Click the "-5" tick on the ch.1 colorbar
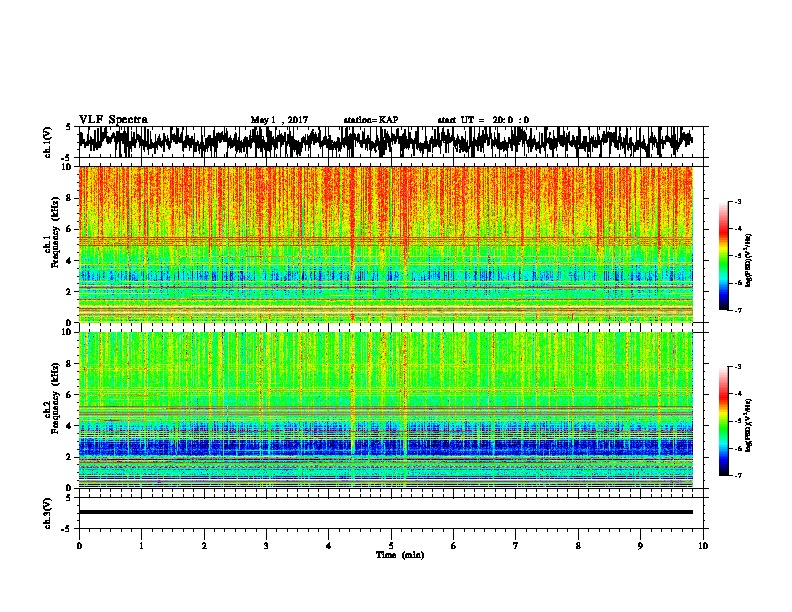The image size is (792, 612). (738, 256)
